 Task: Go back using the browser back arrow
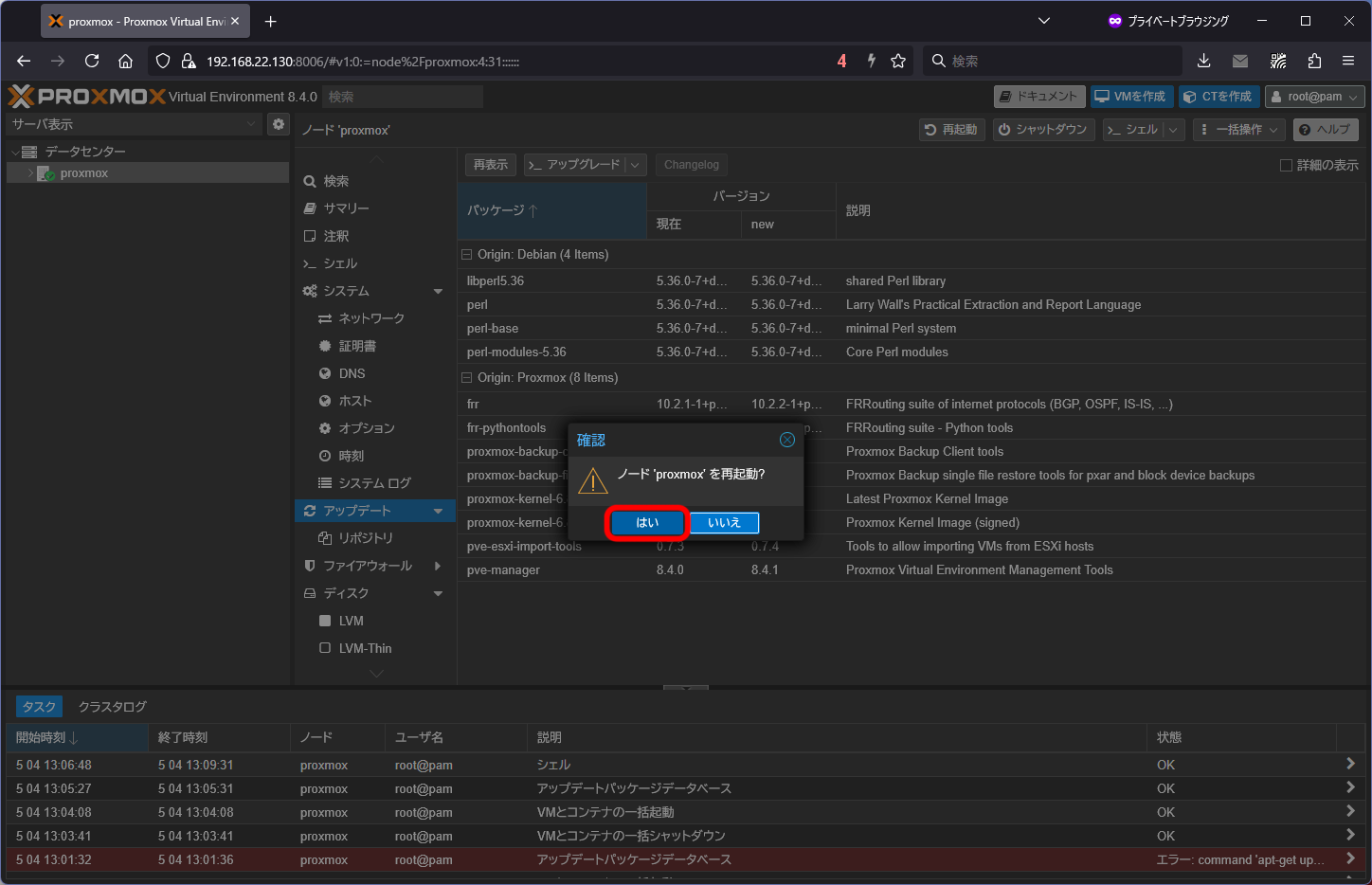coord(24,61)
